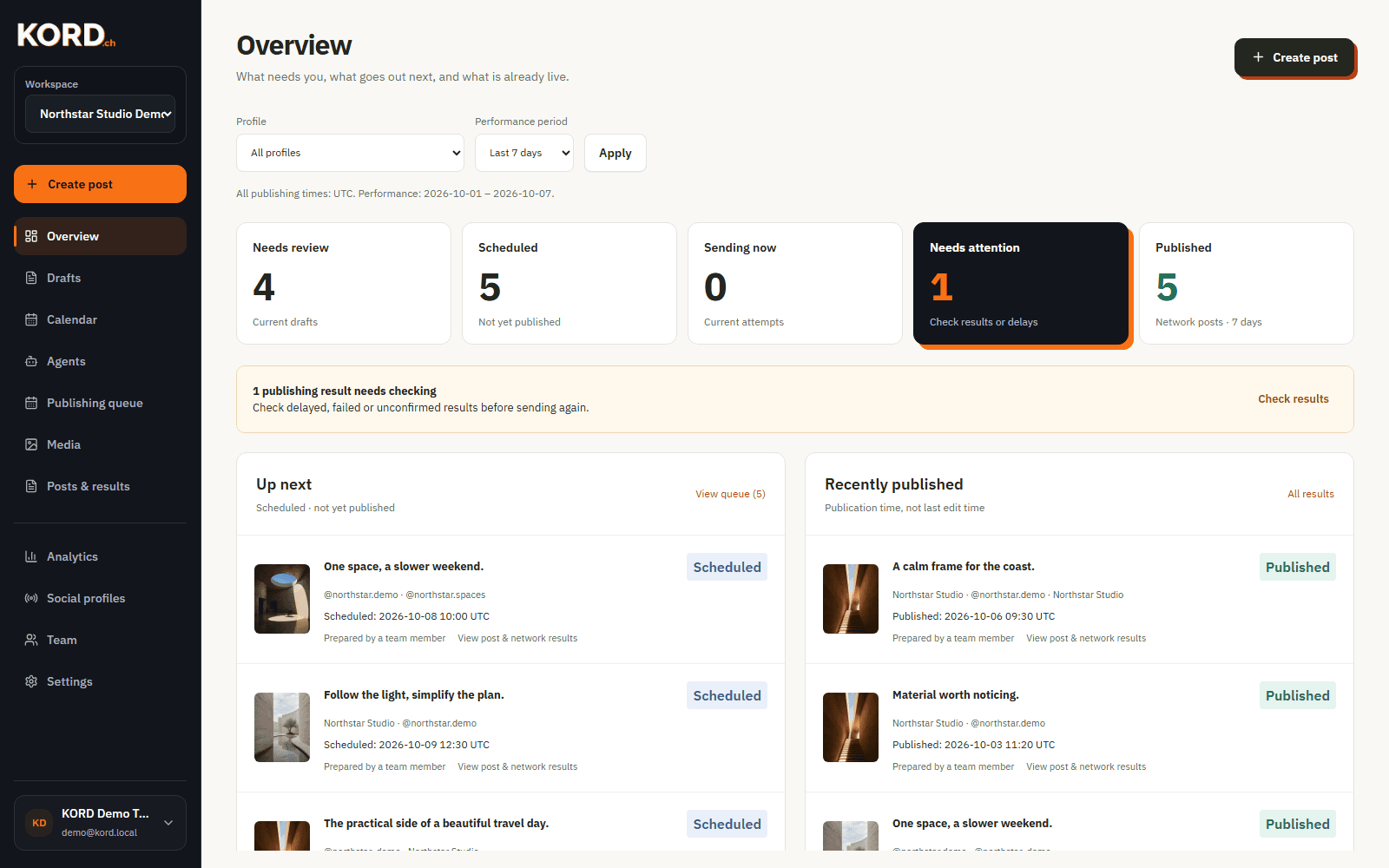Open Social profiles page
Viewport: 1389px width, 868px height.
(x=100, y=598)
